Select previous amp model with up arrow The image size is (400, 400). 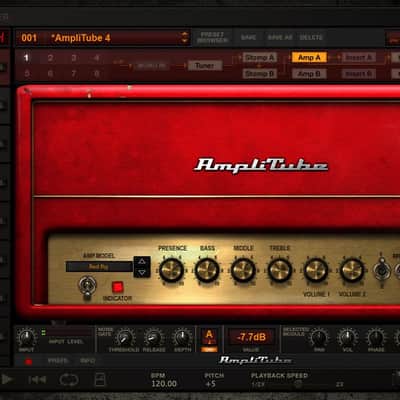coord(142,262)
